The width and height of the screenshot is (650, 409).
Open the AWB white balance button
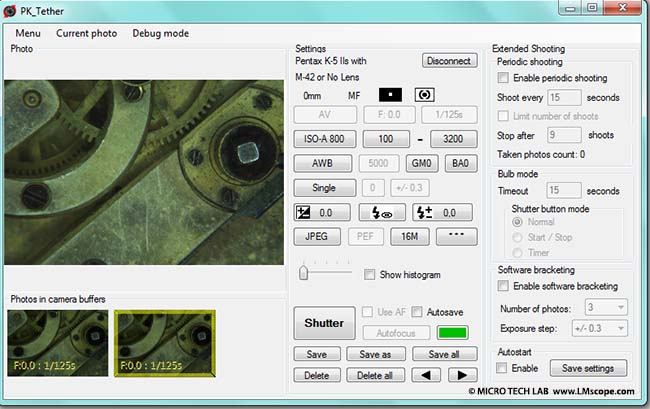pyautogui.click(x=323, y=163)
